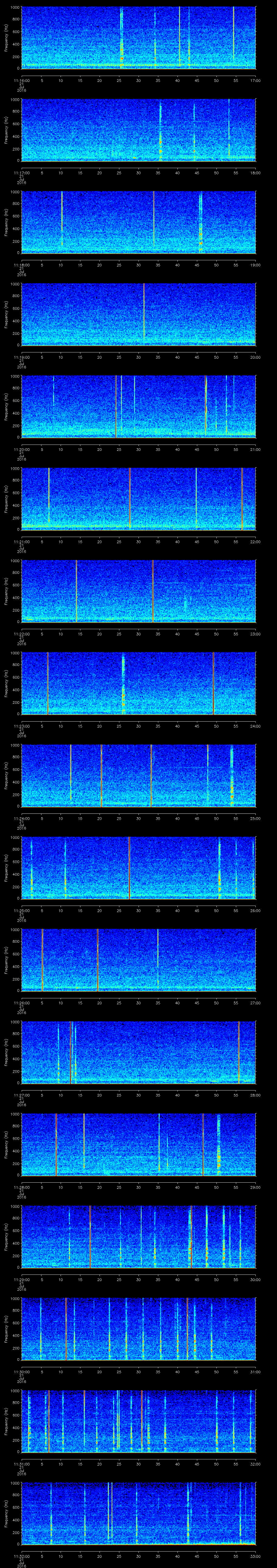Viewport: 277px width, 1568px height.
Task: Click the 11:23:00 time axis label
Action: [x=21, y=726]
